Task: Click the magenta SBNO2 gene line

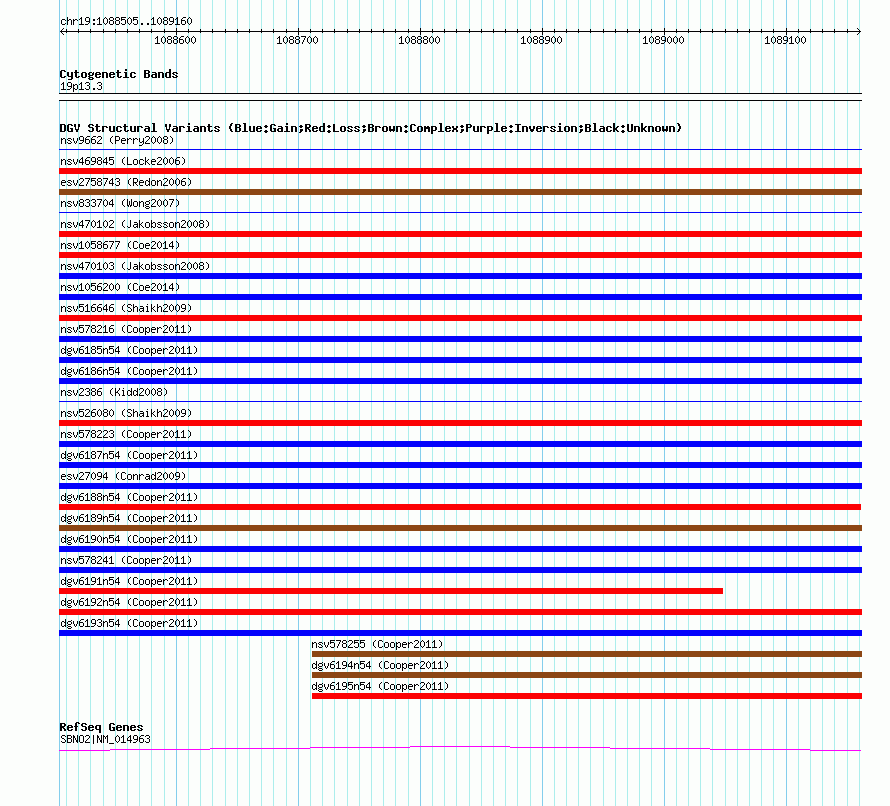Action: click(460, 749)
